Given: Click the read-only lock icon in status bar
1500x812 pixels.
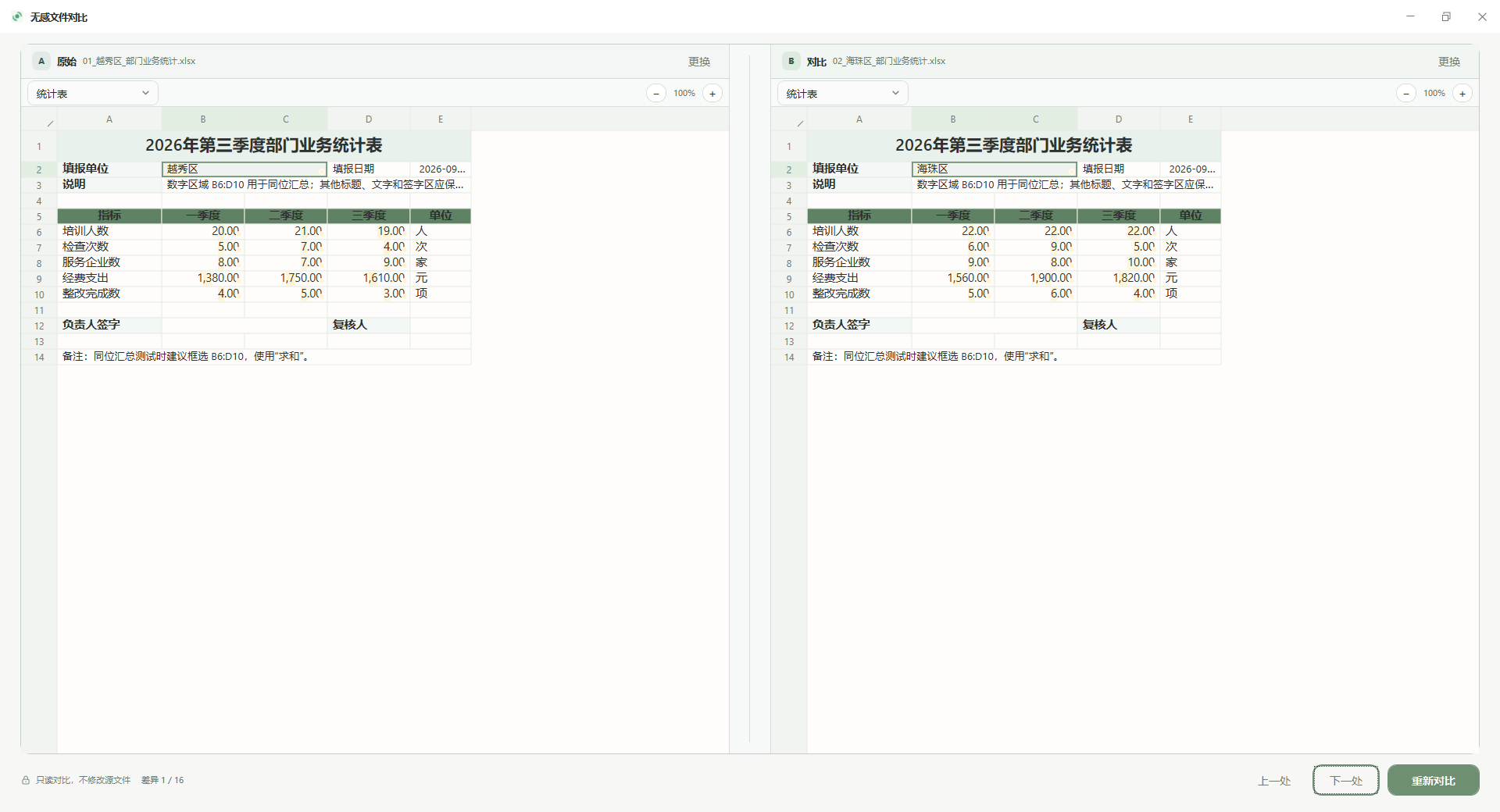Looking at the screenshot, I should [26, 780].
